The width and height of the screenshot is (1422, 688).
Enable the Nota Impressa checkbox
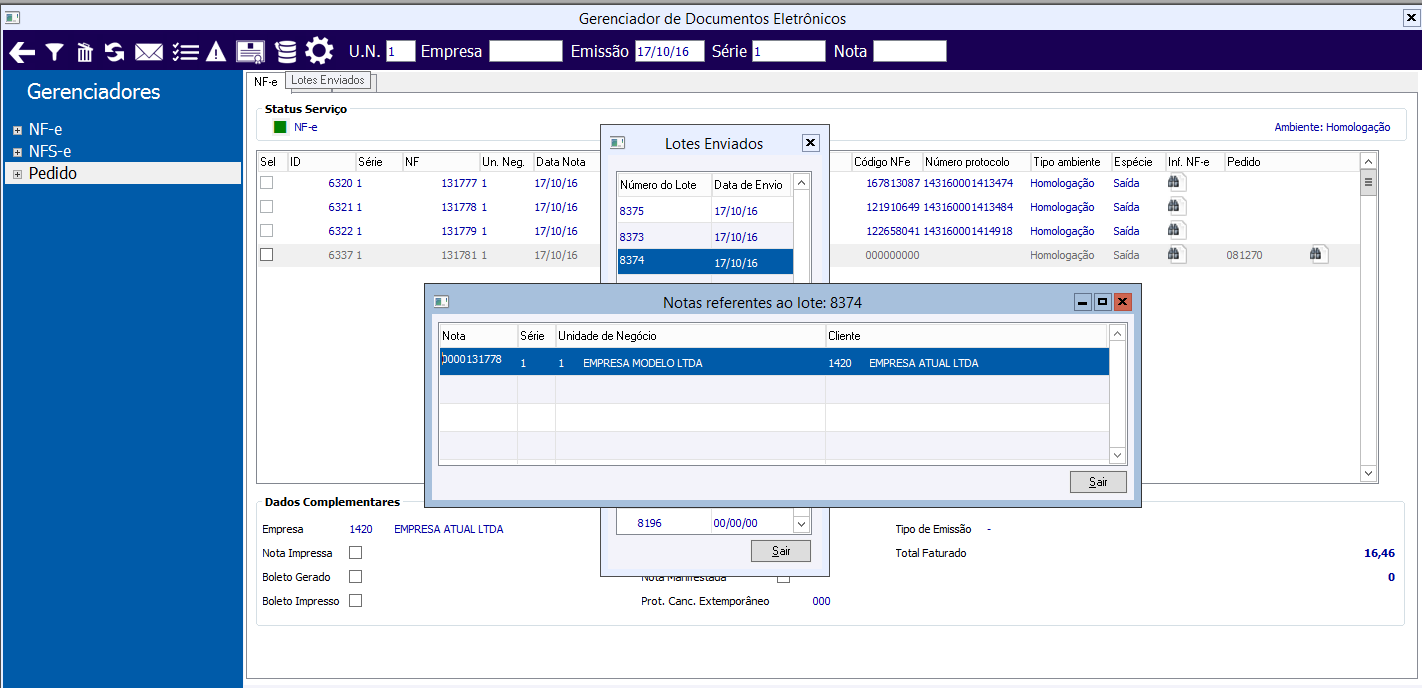click(x=355, y=553)
